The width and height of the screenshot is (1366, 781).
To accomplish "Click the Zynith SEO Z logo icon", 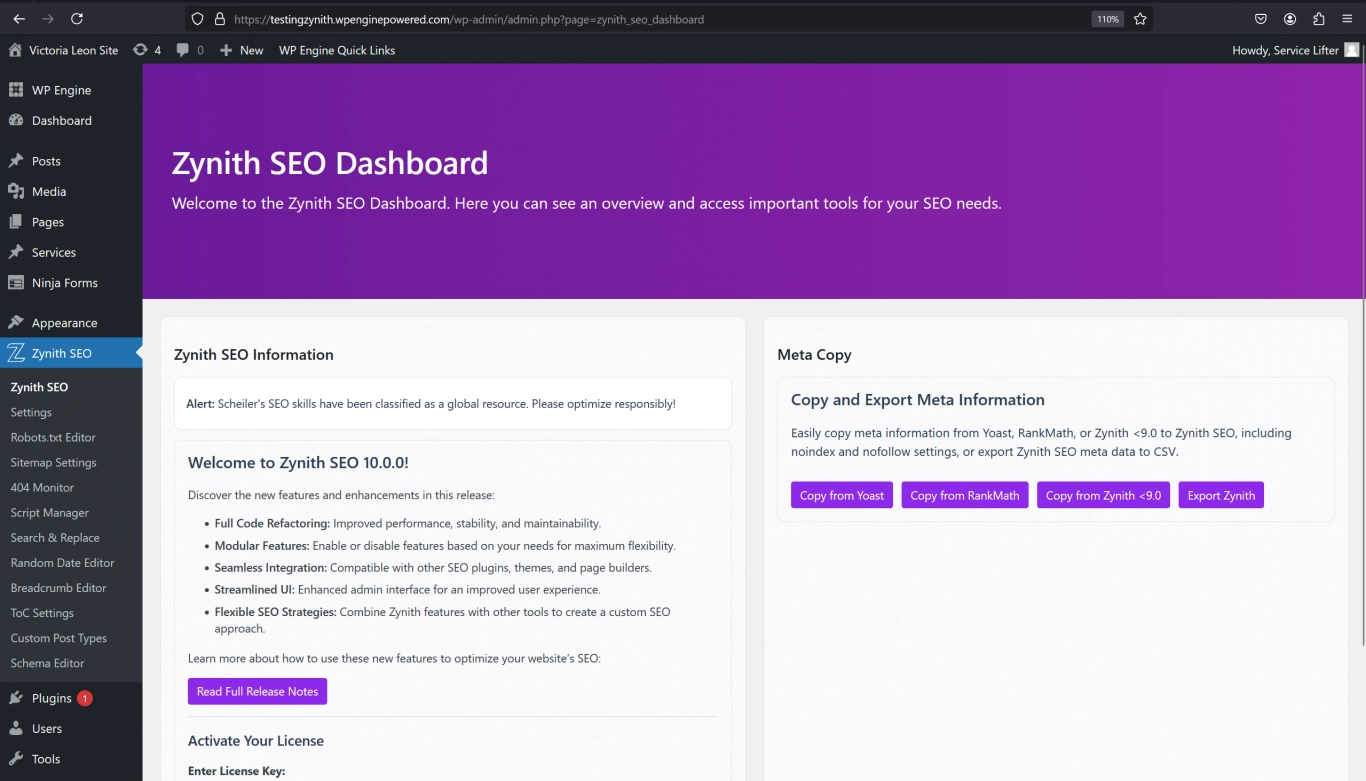I will [15, 353].
